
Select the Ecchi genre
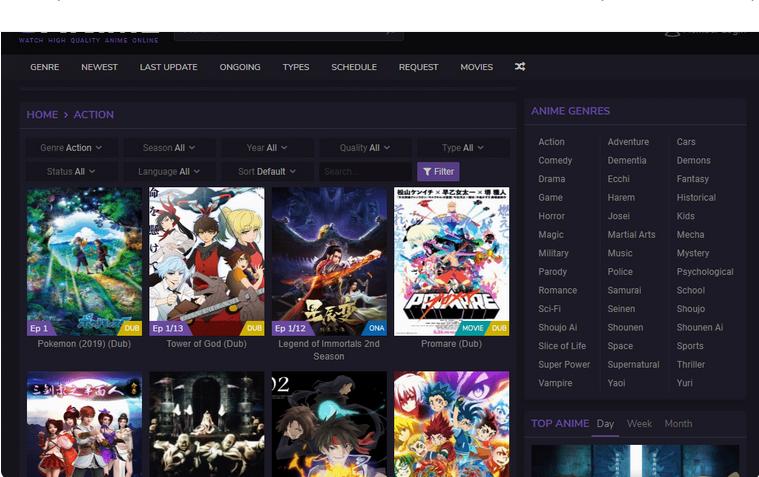pyautogui.click(x=619, y=179)
